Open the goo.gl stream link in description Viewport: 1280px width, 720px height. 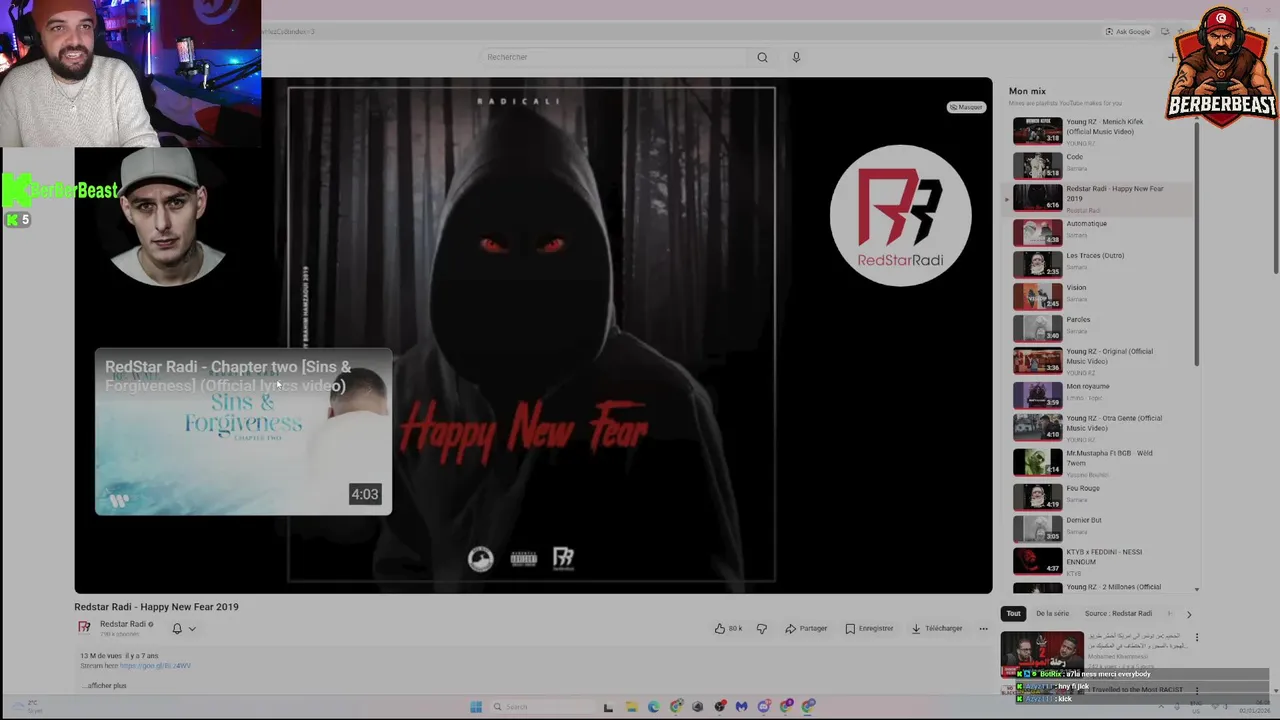tap(155, 666)
